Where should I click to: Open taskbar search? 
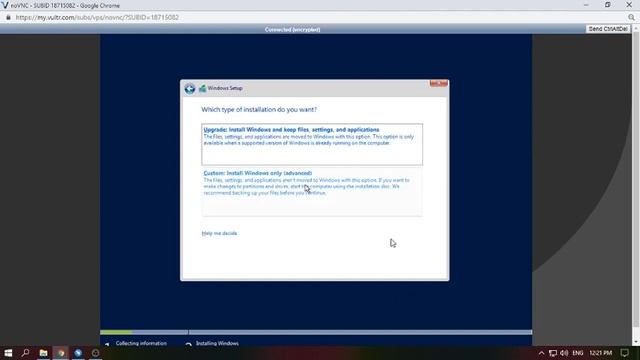[25, 353]
